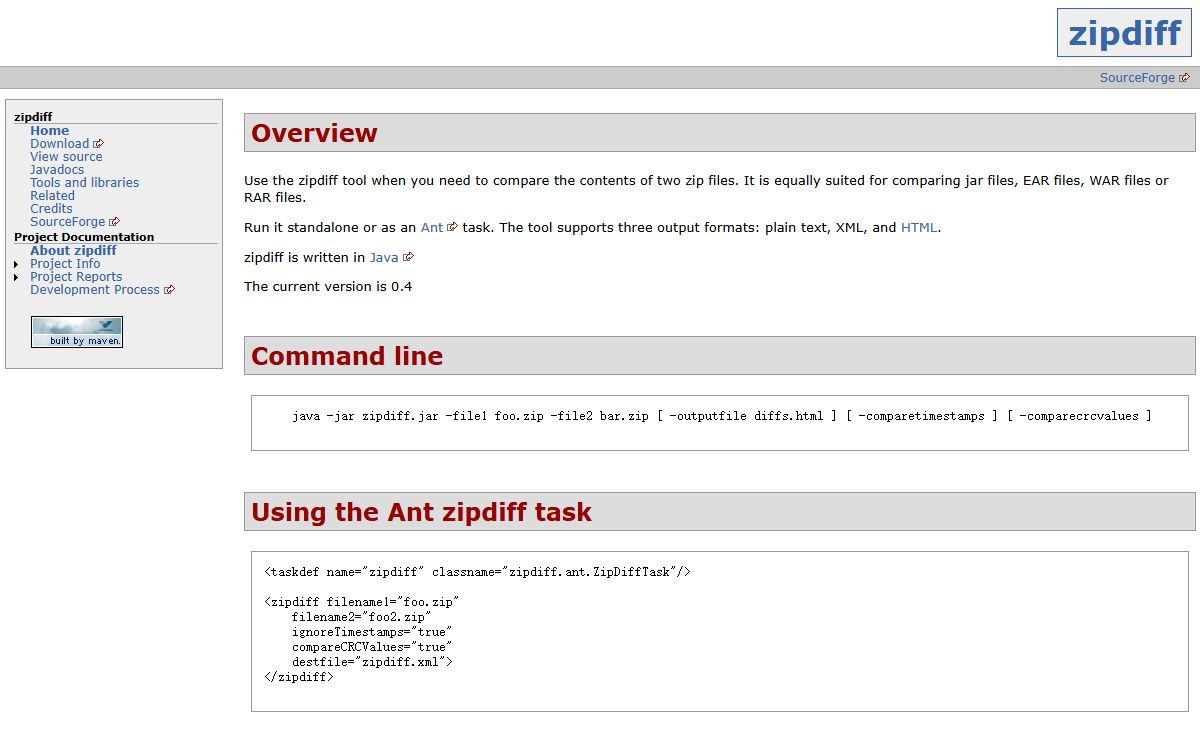1200x740 pixels.
Task: Click the closing </zipdiff> tag line
Action: pyautogui.click(x=299, y=677)
